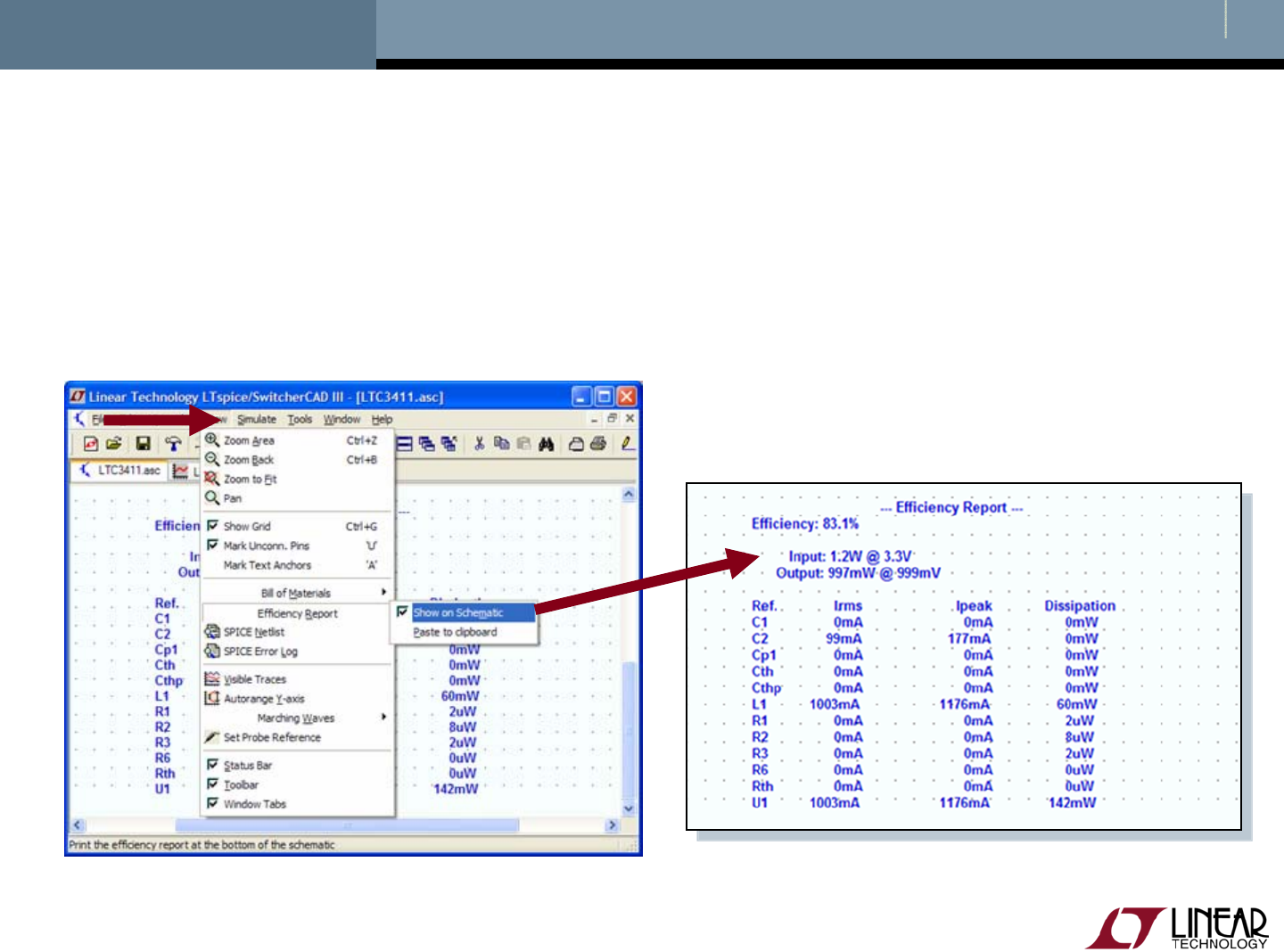Open the Help menu

click(x=382, y=419)
